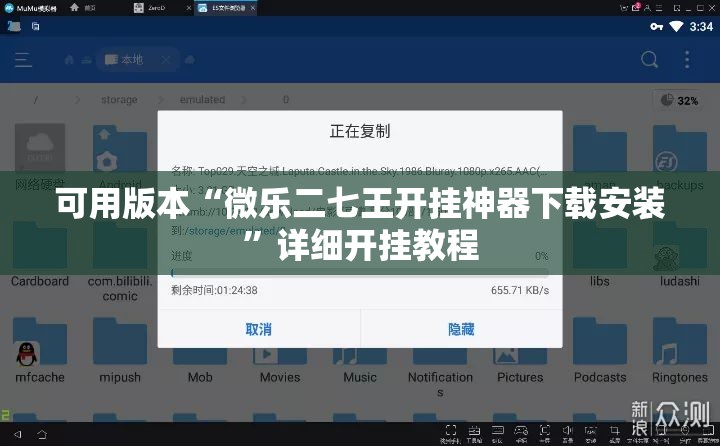720x446 pixels.
Task: Open the three-dot more options menu
Action: [687, 60]
